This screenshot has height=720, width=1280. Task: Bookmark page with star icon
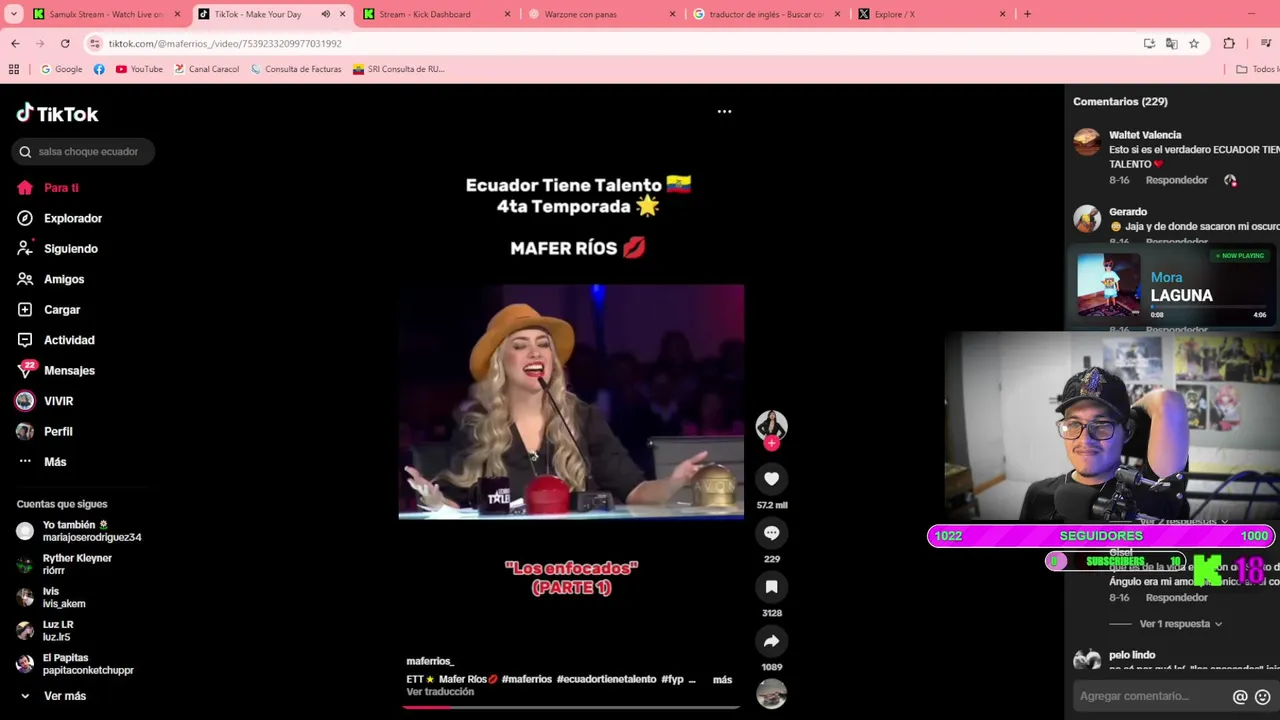pos(1194,44)
